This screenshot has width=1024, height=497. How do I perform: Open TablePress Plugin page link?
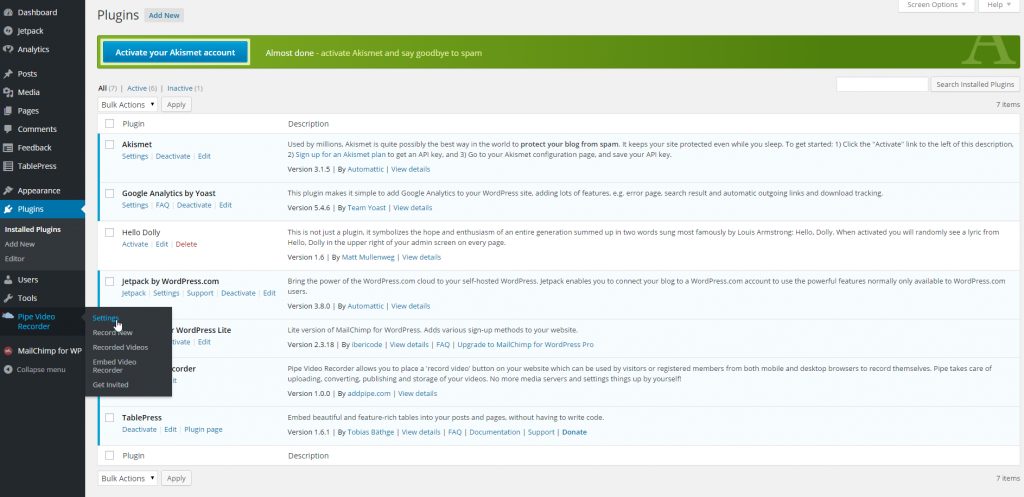pyautogui.click(x=203, y=430)
